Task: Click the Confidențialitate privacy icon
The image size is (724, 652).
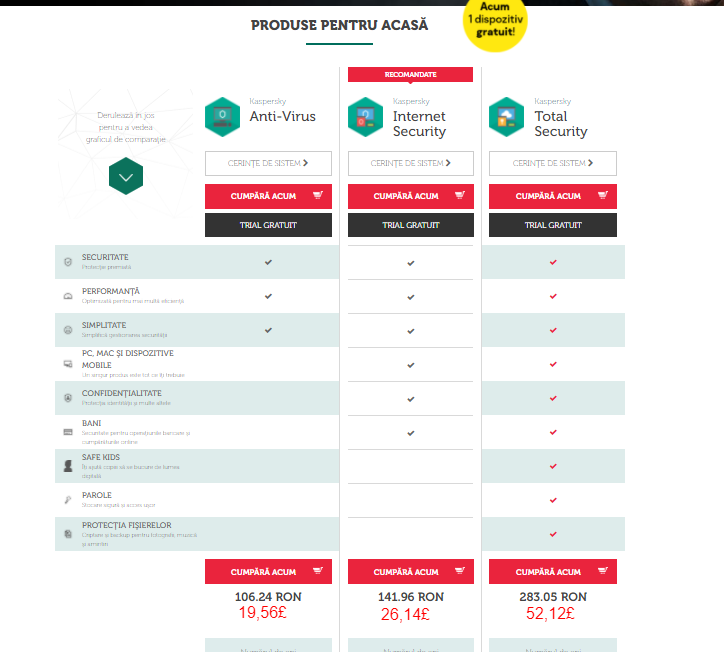Action: click(68, 398)
